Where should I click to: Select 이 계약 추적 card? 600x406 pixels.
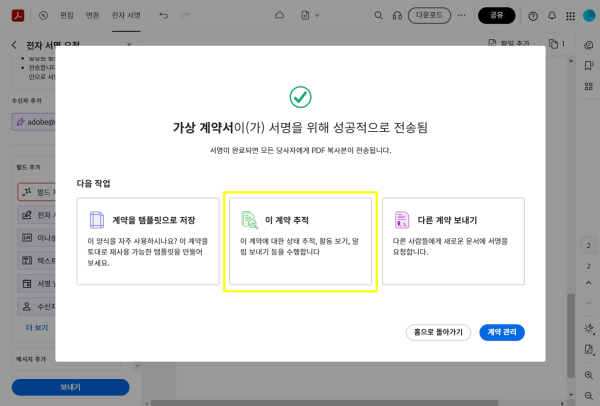tap(300, 241)
